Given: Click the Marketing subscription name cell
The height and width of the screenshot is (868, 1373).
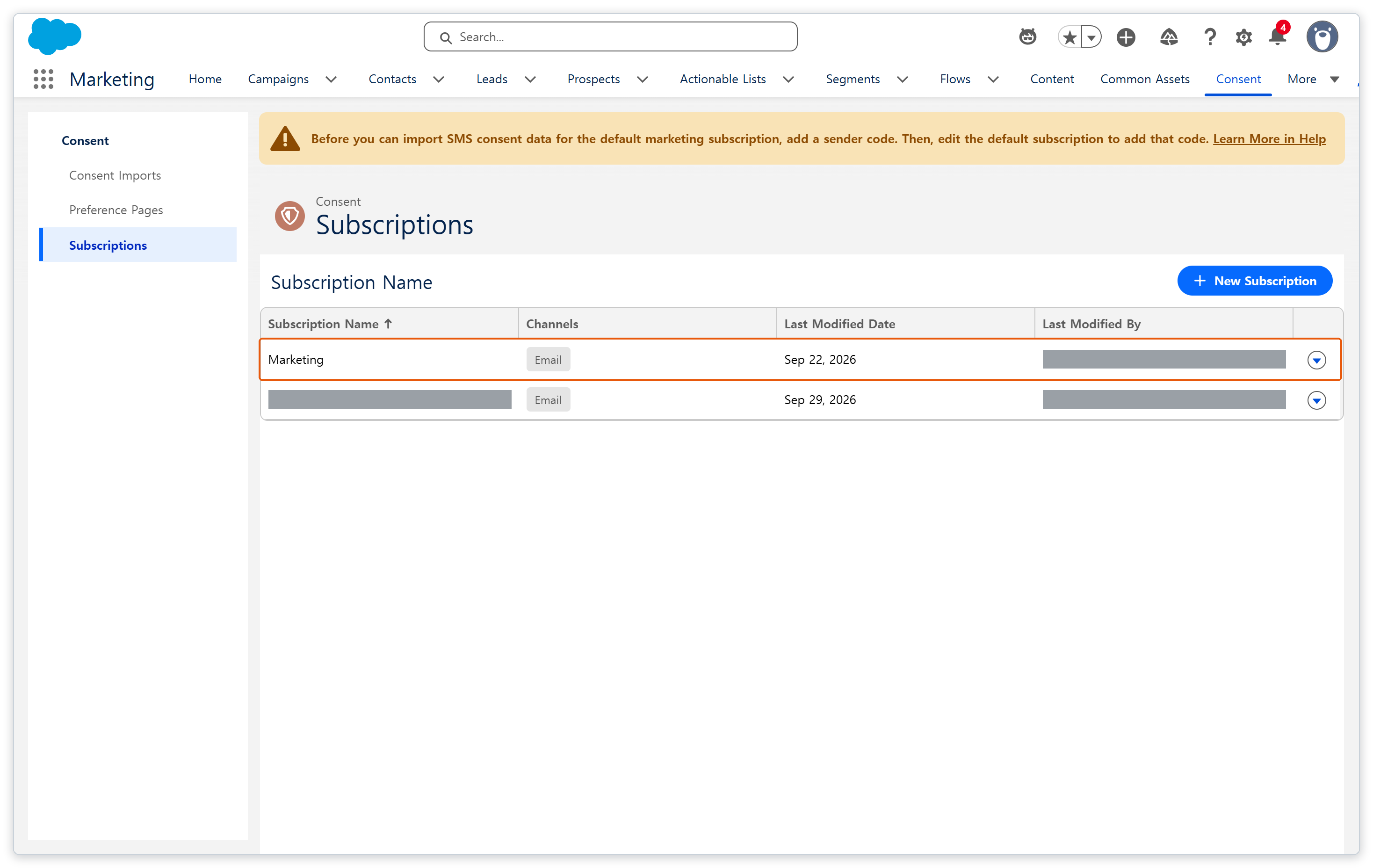Looking at the screenshot, I should point(296,359).
